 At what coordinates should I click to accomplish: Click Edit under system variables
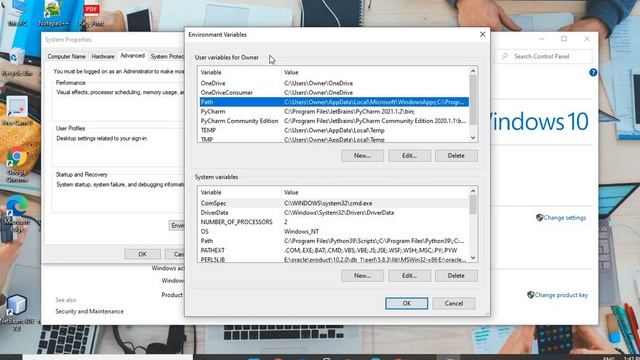point(409,276)
